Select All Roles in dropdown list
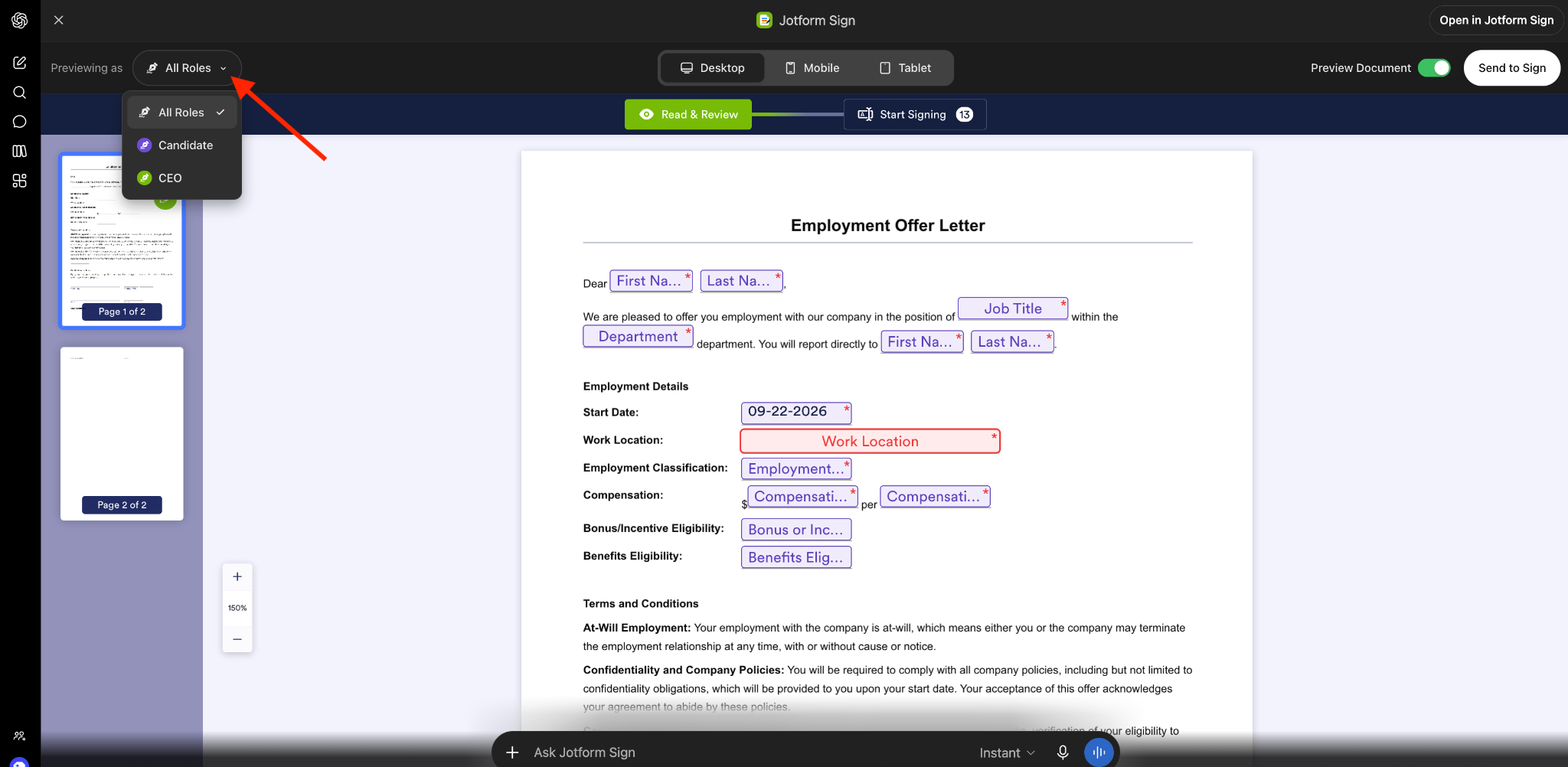Viewport: 1568px width, 767px height. (x=181, y=113)
